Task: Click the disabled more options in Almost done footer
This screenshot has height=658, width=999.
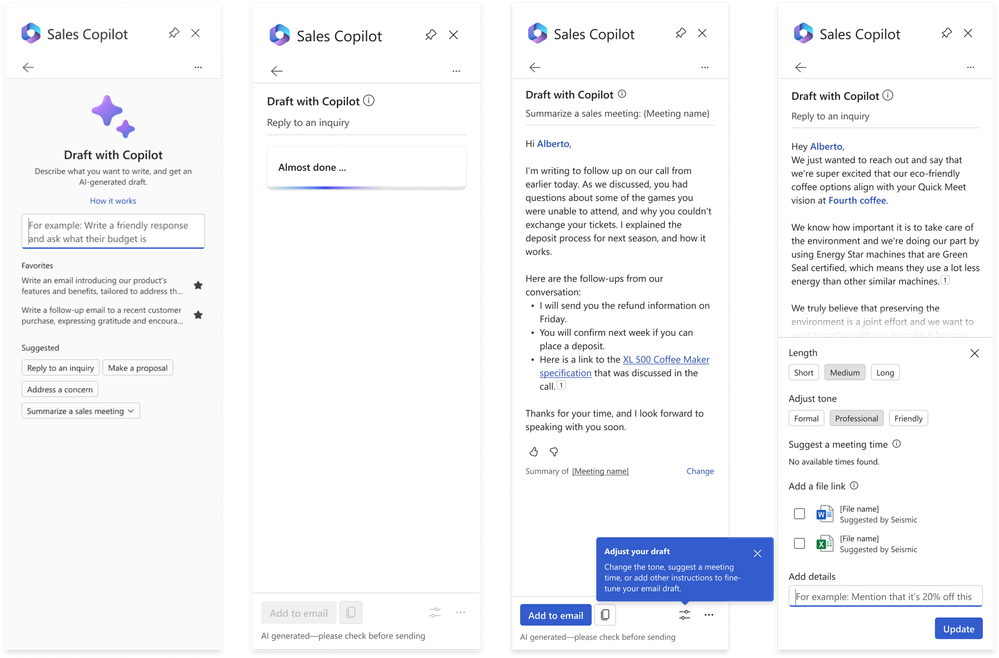Action: pyautogui.click(x=461, y=613)
